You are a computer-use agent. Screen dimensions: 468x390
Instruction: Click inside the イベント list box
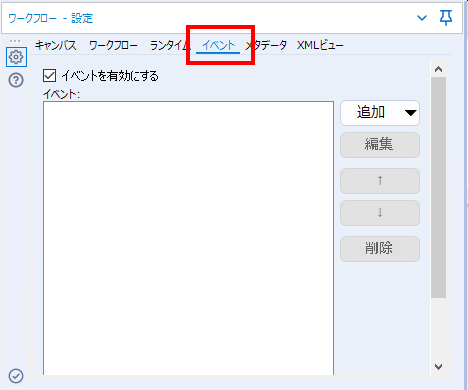[x=188, y=238]
